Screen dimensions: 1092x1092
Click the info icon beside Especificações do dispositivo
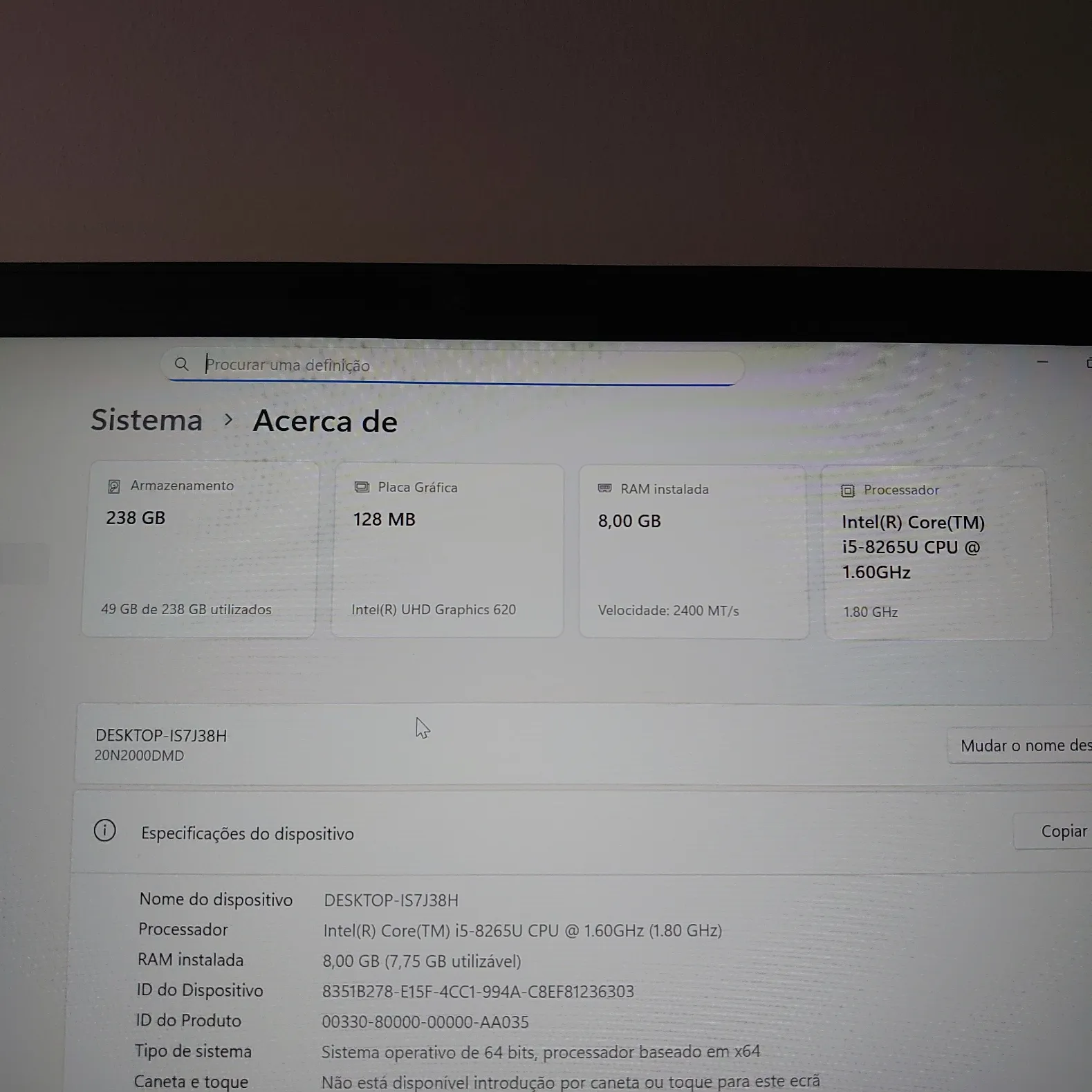point(104,831)
